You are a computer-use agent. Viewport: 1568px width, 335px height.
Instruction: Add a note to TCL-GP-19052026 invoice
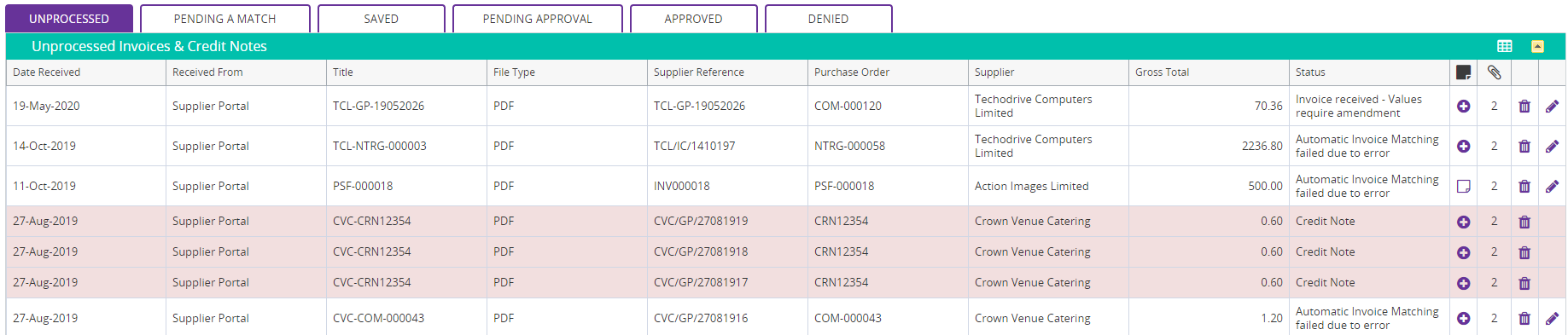pos(1463,107)
